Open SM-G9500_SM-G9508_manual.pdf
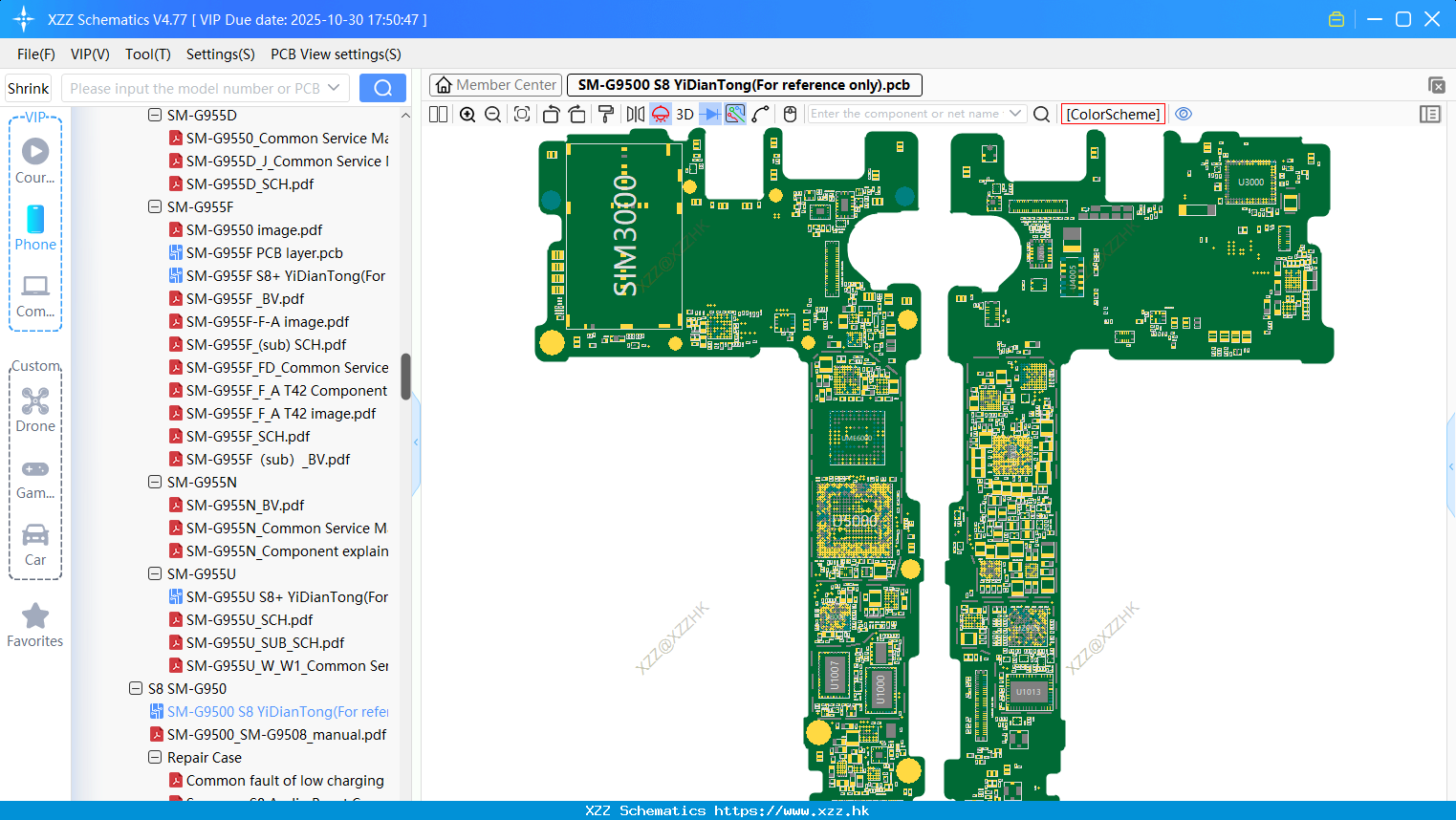This screenshot has height=820, width=1456. point(268,734)
